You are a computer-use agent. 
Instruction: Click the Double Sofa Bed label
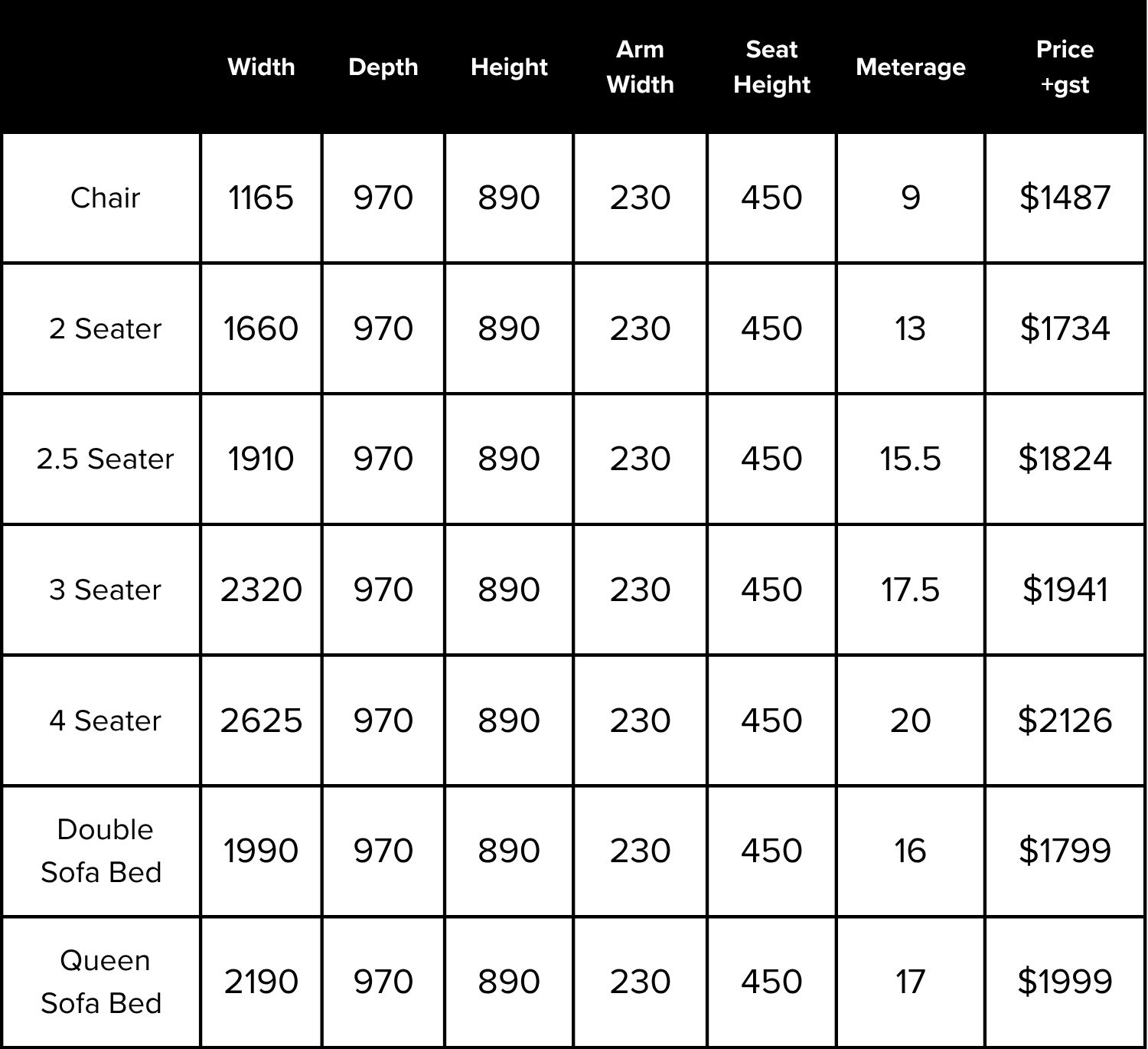coord(101,851)
